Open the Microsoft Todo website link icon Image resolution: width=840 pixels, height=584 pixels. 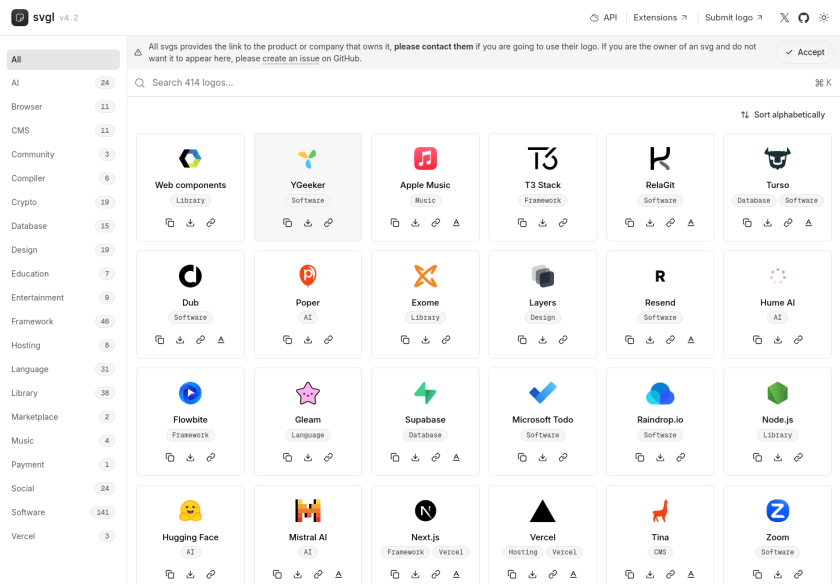(563, 458)
